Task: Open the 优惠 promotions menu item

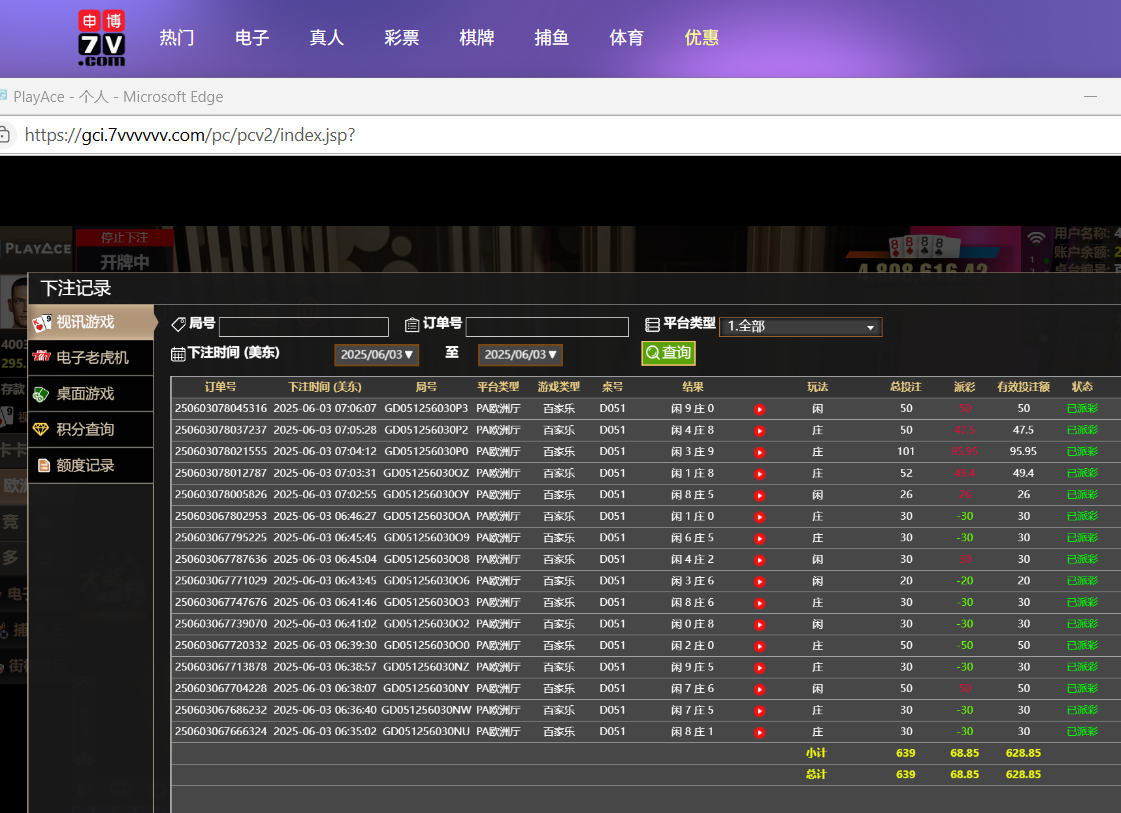Action: (x=702, y=38)
